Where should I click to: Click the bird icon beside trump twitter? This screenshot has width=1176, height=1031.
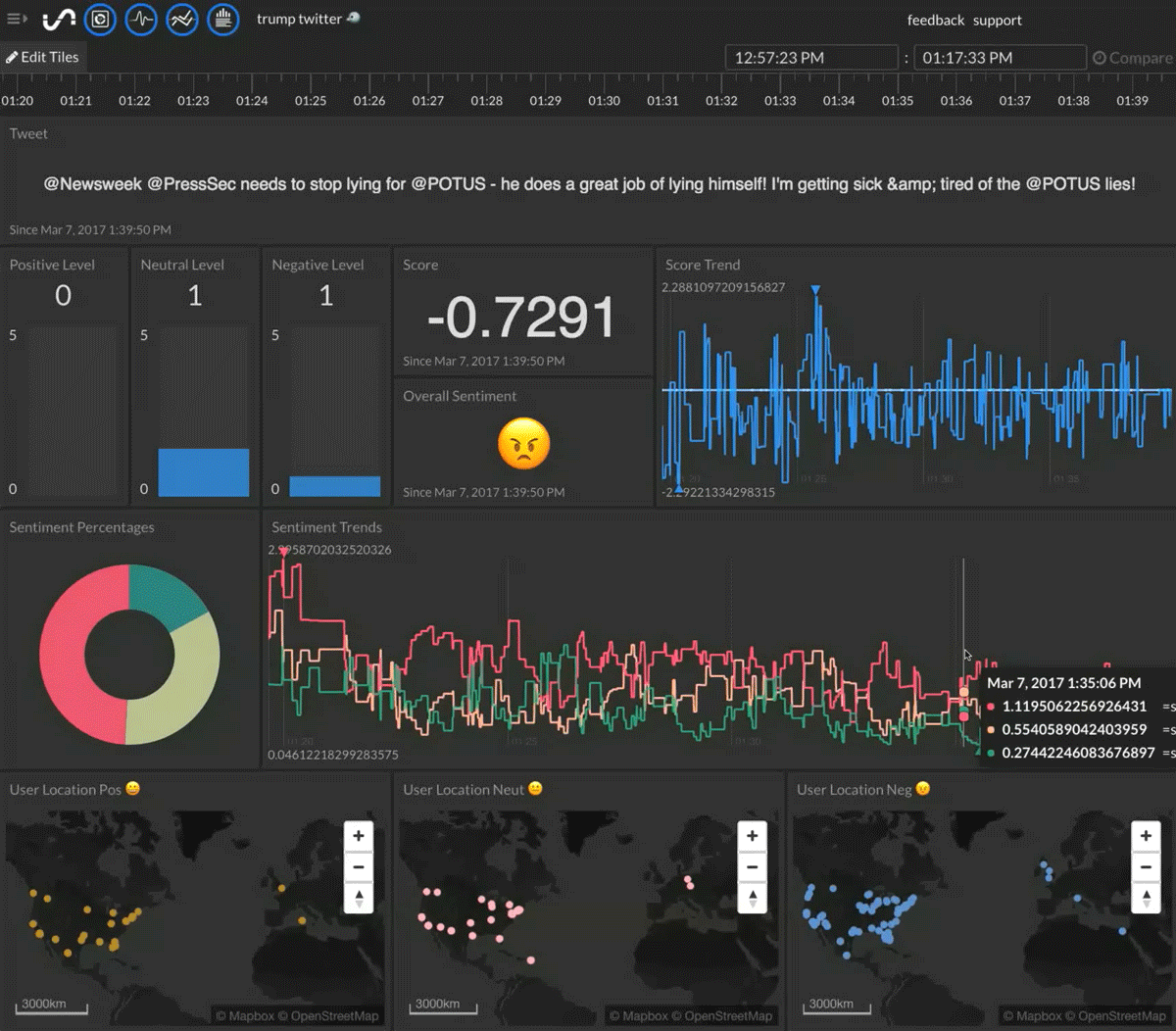click(354, 18)
